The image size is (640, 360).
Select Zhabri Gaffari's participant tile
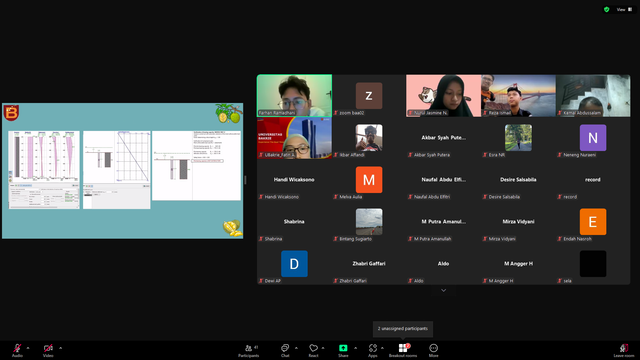[369, 264]
